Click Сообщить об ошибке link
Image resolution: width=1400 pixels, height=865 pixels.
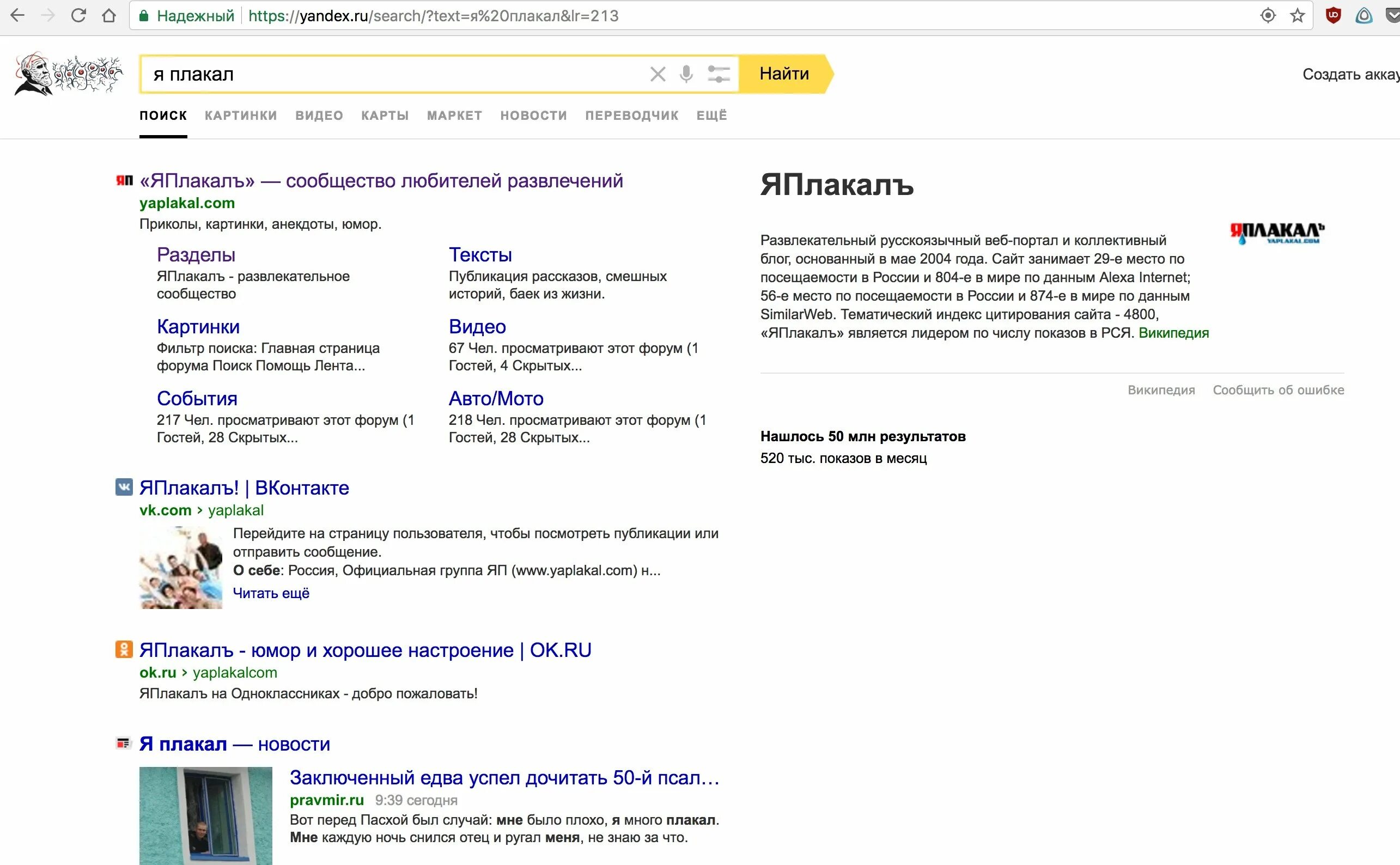pyautogui.click(x=1278, y=390)
